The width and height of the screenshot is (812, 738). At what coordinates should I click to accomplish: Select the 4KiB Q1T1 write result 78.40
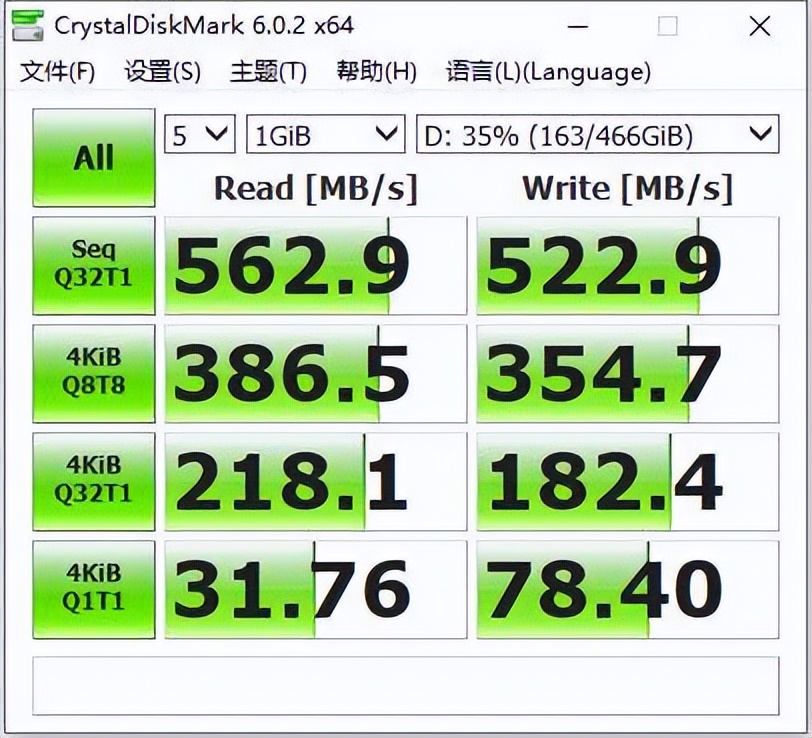[x=628, y=589]
